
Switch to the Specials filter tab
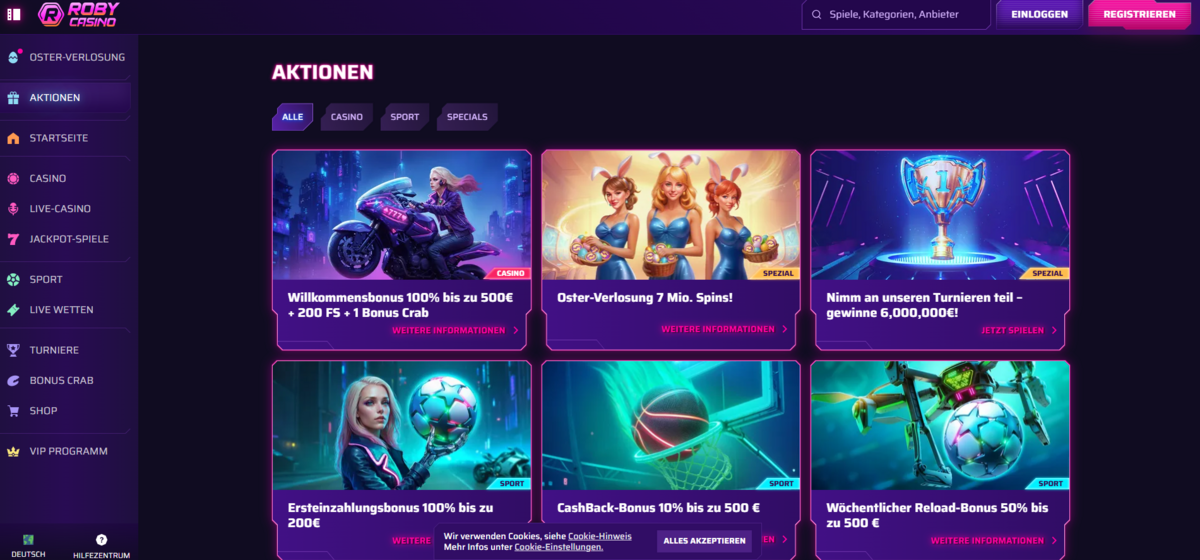(467, 117)
